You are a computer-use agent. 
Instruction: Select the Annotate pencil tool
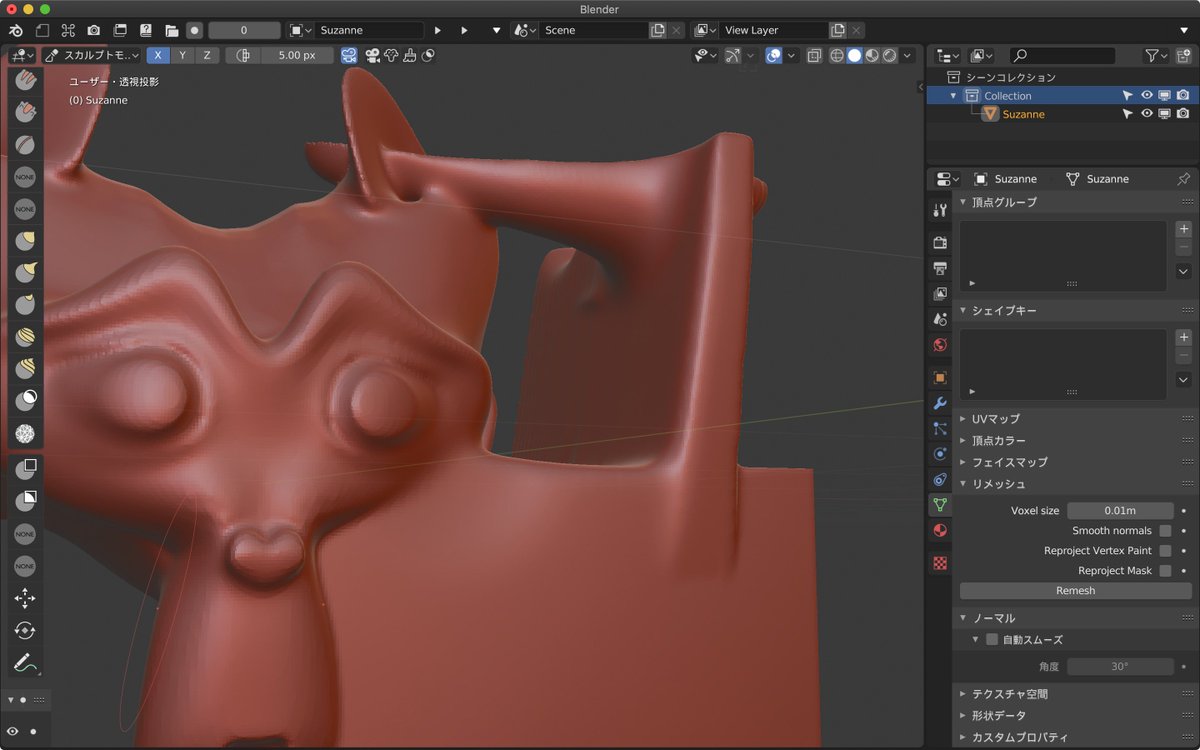click(x=25, y=662)
